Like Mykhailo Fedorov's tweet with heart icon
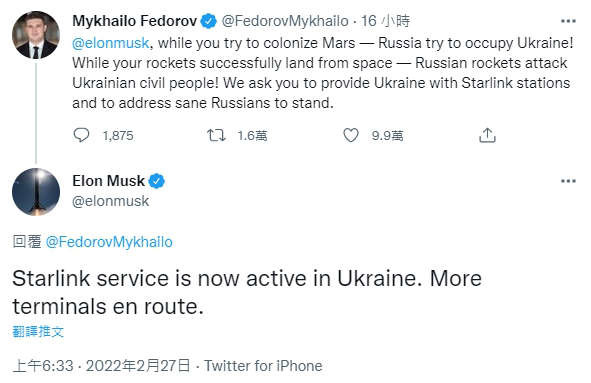591x383 pixels. tap(351, 135)
